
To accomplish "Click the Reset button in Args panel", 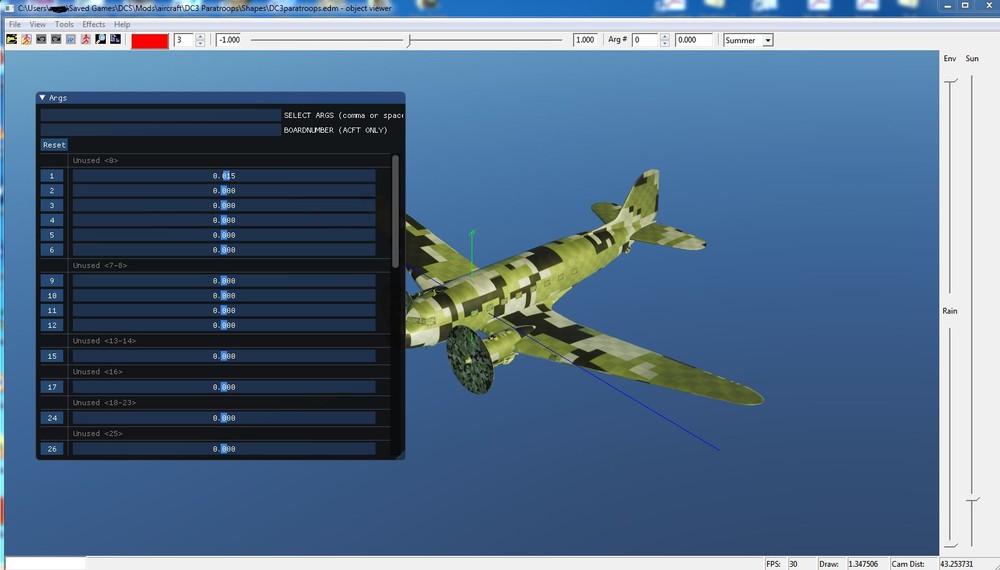I will tap(54, 145).
